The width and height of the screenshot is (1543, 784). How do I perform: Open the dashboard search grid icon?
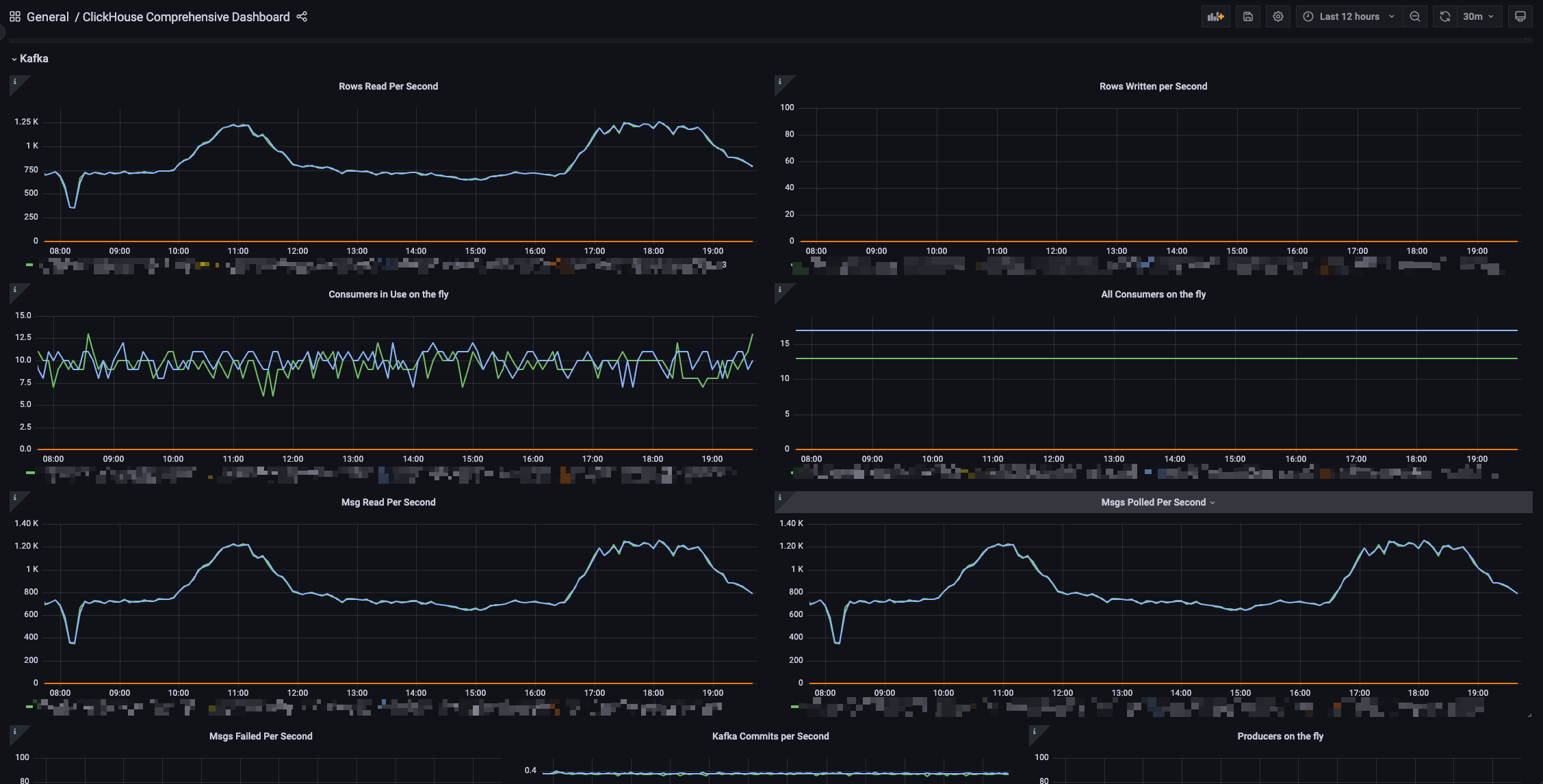click(14, 16)
